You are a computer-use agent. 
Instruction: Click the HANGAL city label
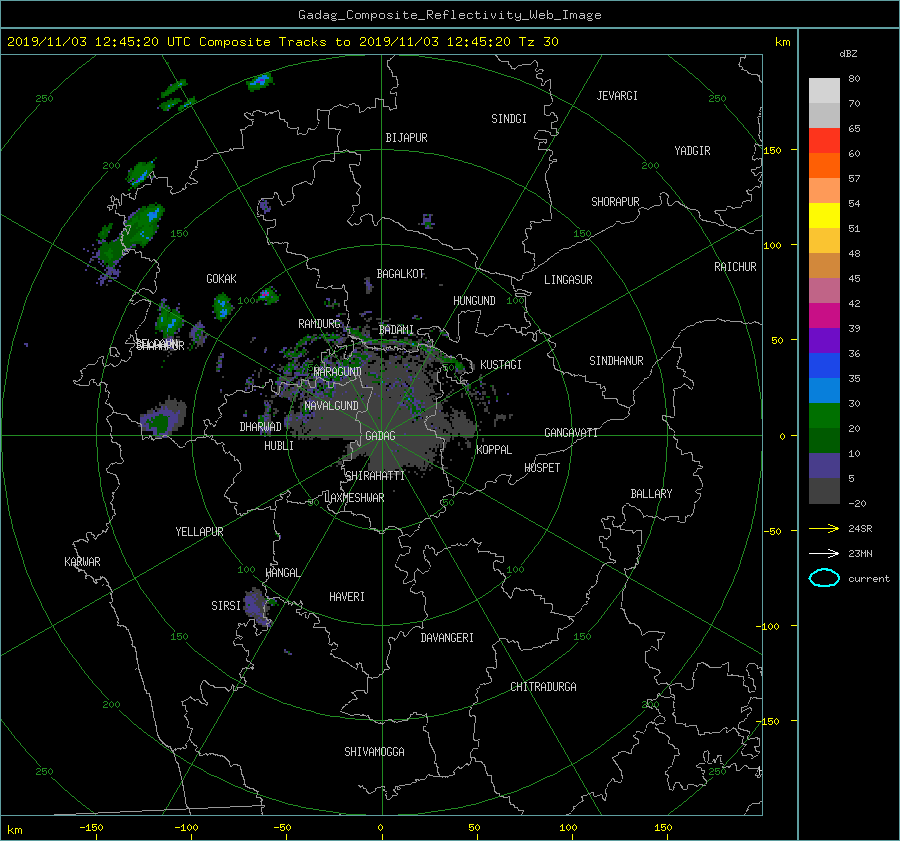pyautogui.click(x=282, y=573)
